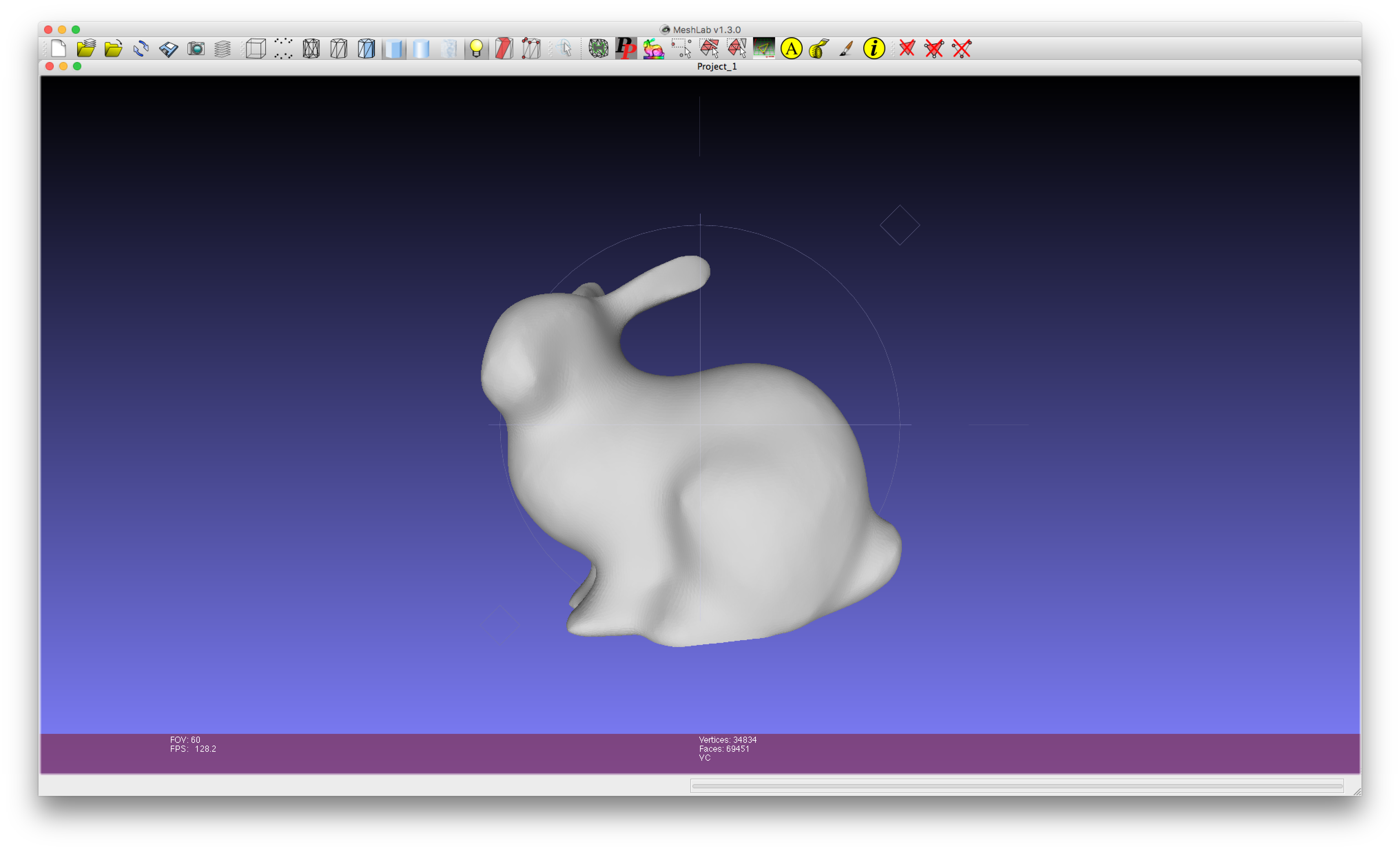Enable wireframe render mode
The image size is (1400, 851).
pos(311,49)
